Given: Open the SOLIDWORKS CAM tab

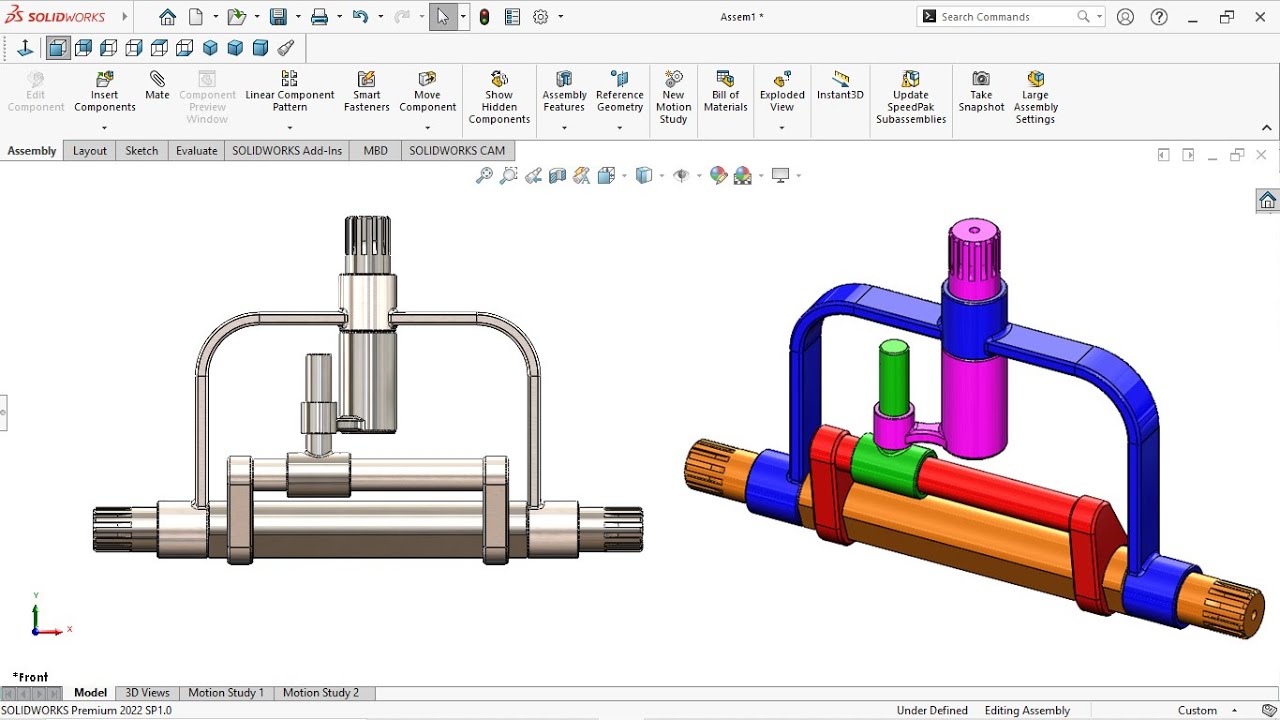Looking at the screenshot, I should pyautogui.click(x=457, y=151).
